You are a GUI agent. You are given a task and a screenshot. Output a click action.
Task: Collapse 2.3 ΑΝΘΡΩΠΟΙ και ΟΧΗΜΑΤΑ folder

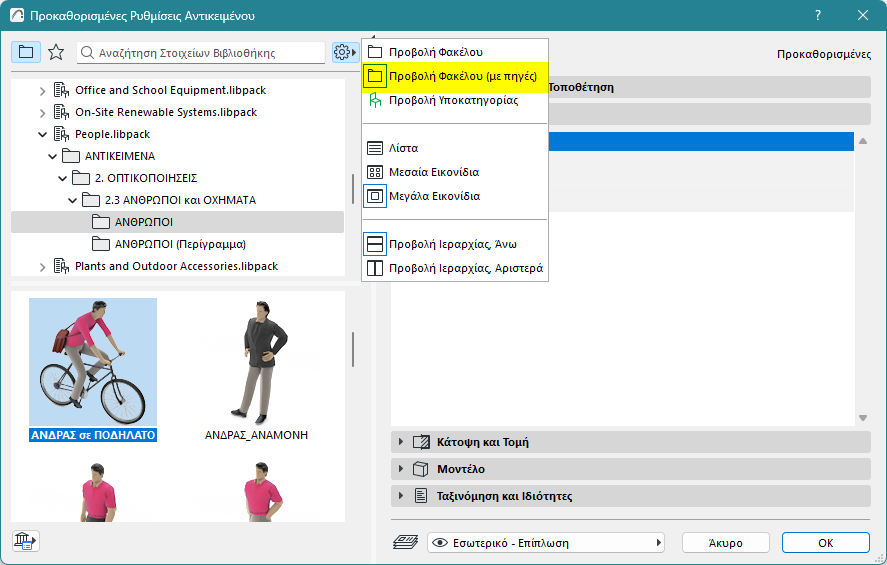pyautogui.click(x=72, y=200)
